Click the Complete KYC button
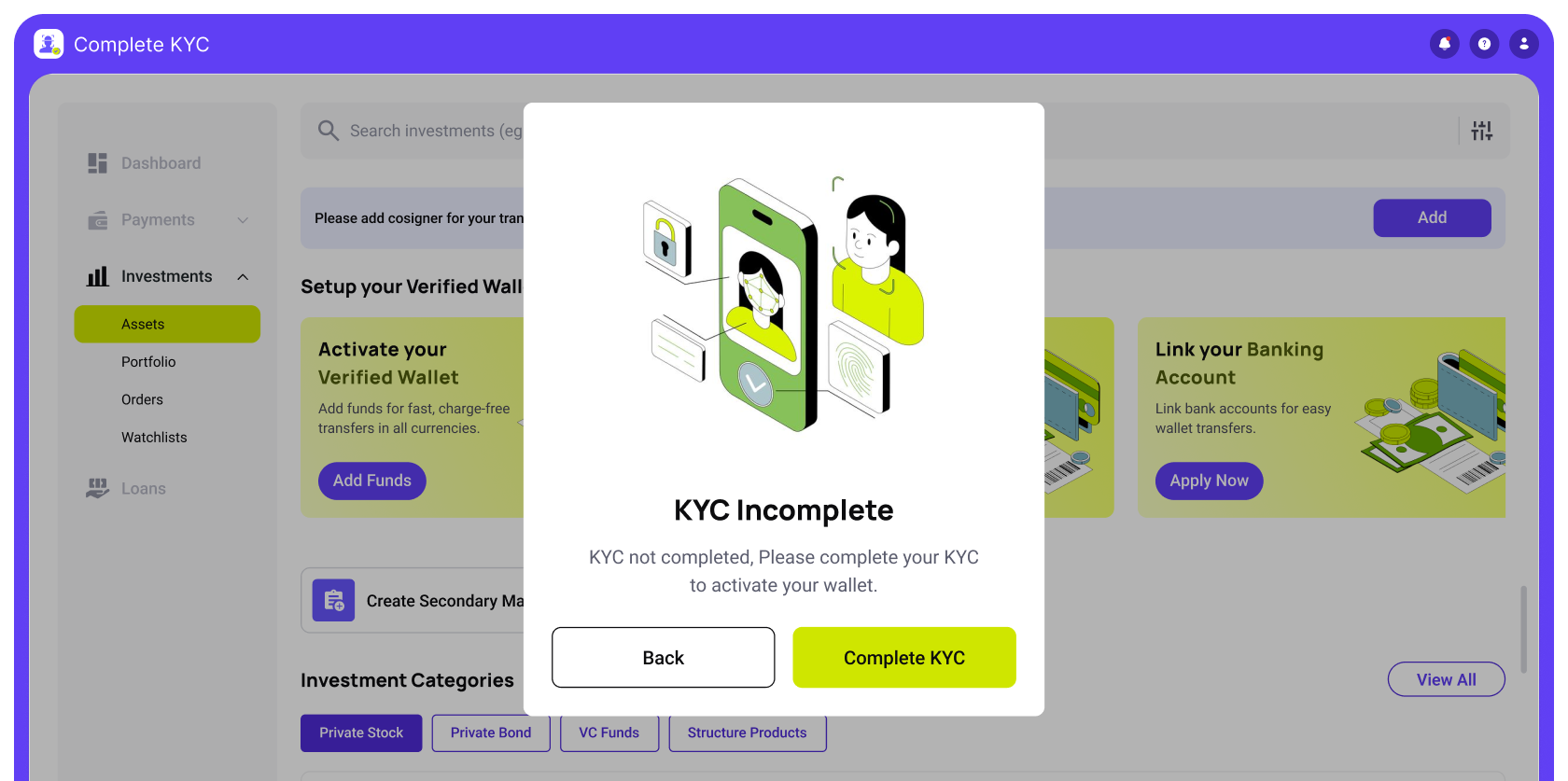Screen dimensions: 1568x781 (x=904, y=658)
